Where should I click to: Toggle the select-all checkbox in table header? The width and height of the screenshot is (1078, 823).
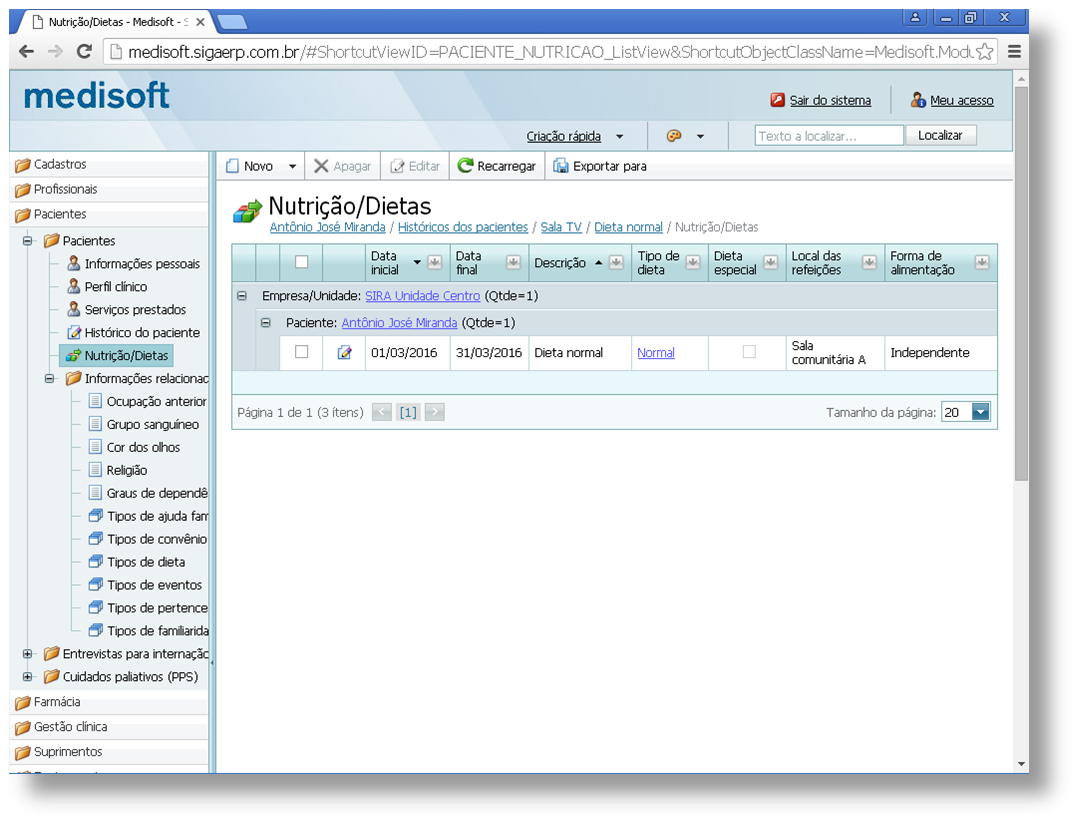[x=301, y=262]
